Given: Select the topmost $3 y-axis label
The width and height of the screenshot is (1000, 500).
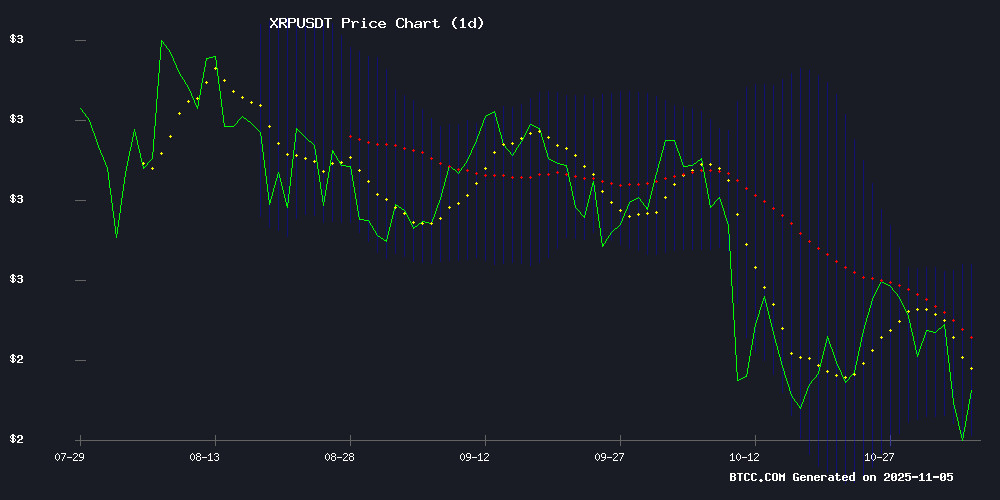Looking at the screenshot, I should 16,39.
